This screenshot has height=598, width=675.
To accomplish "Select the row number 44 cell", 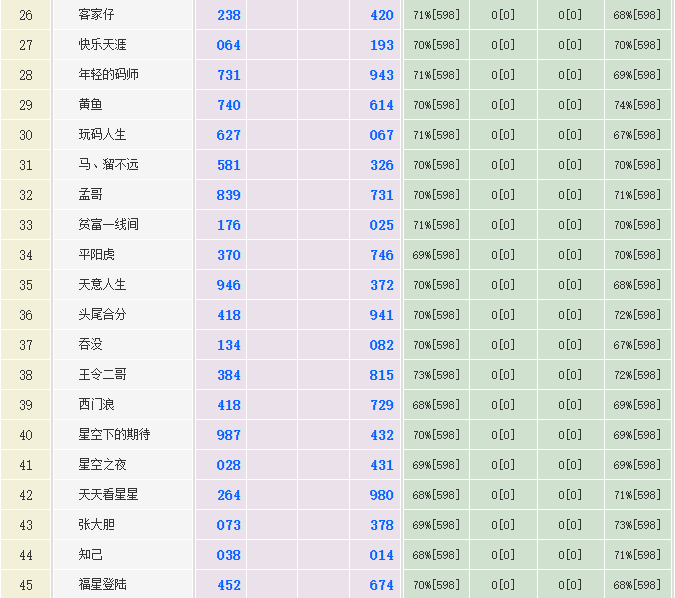I will pos(26,555).
